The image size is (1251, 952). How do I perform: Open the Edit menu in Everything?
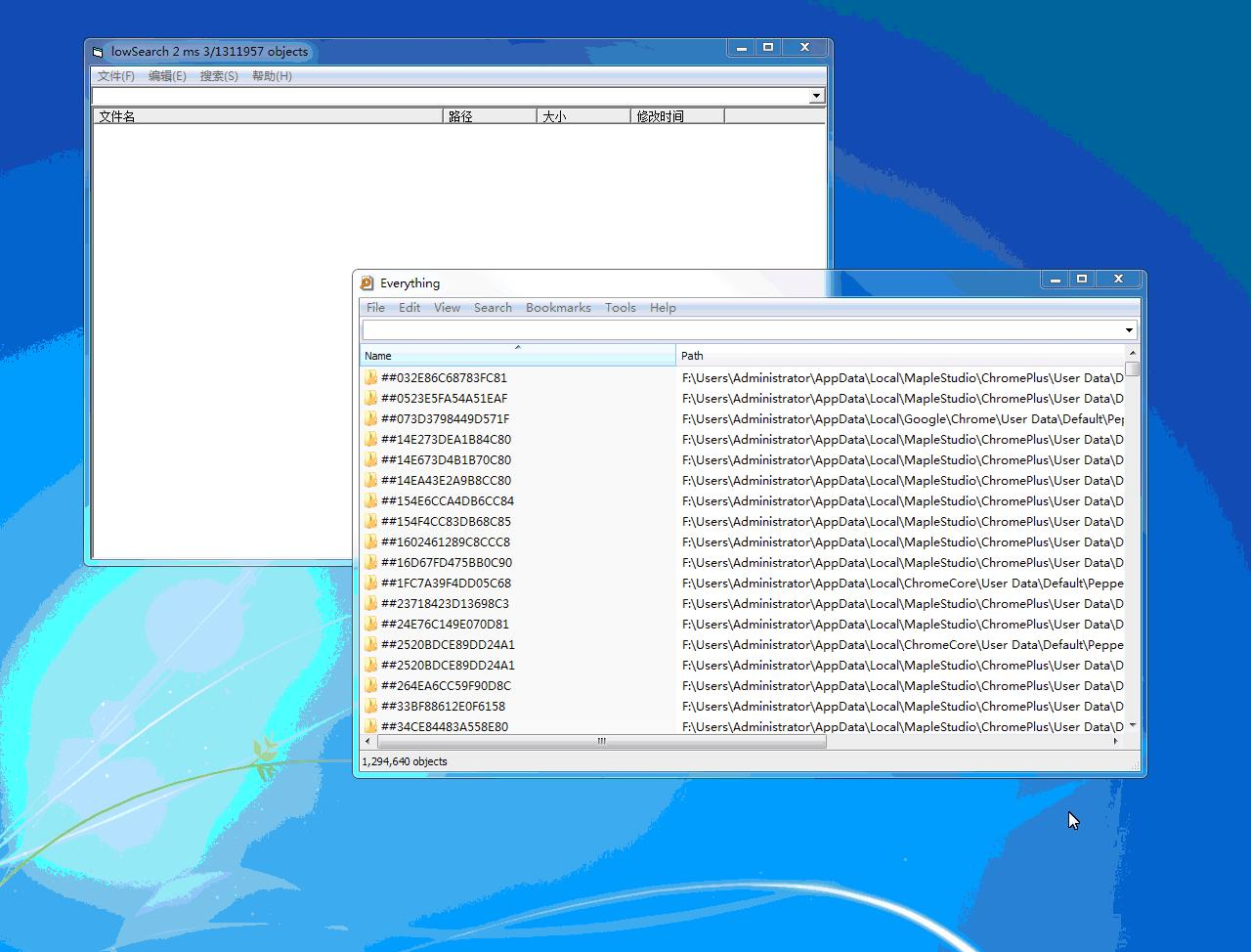point(410,308)
